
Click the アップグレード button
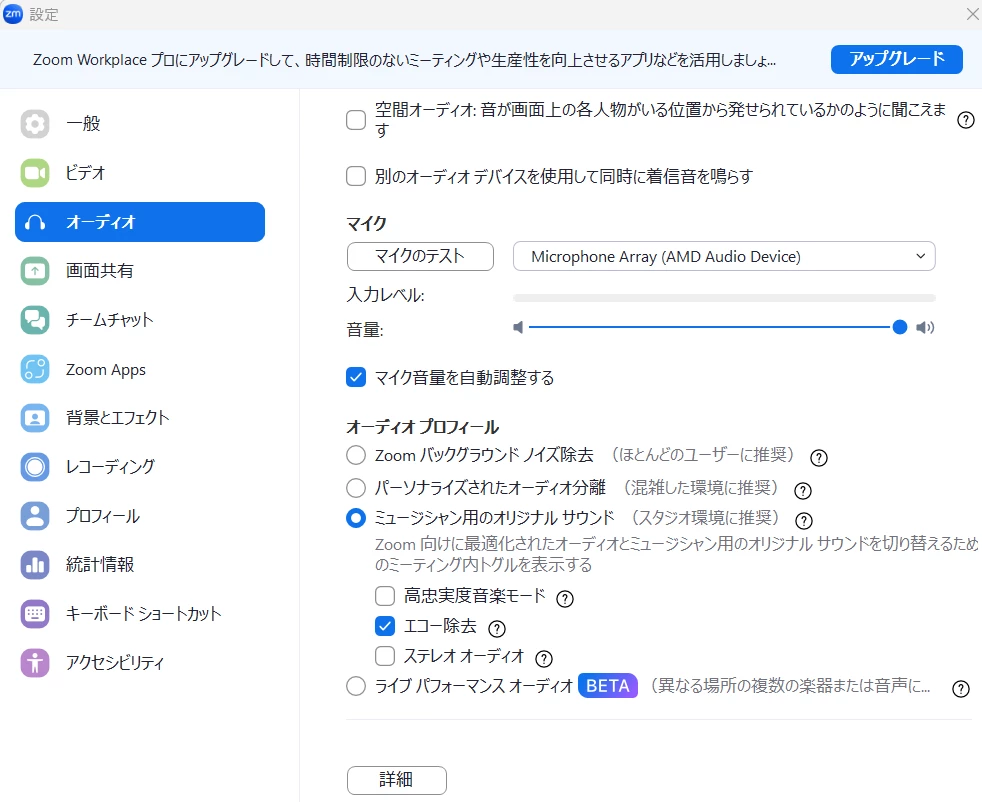click(x=896, y=59)
